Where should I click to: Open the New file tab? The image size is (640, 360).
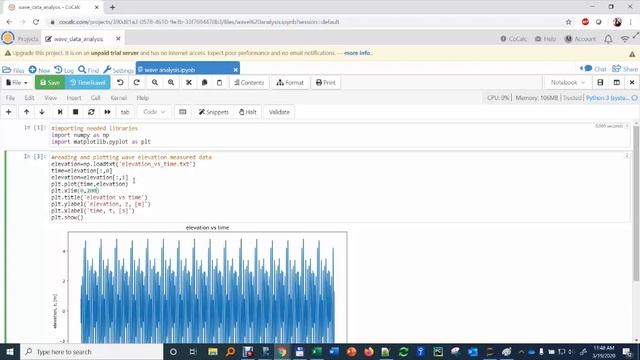tap(39, 70)
